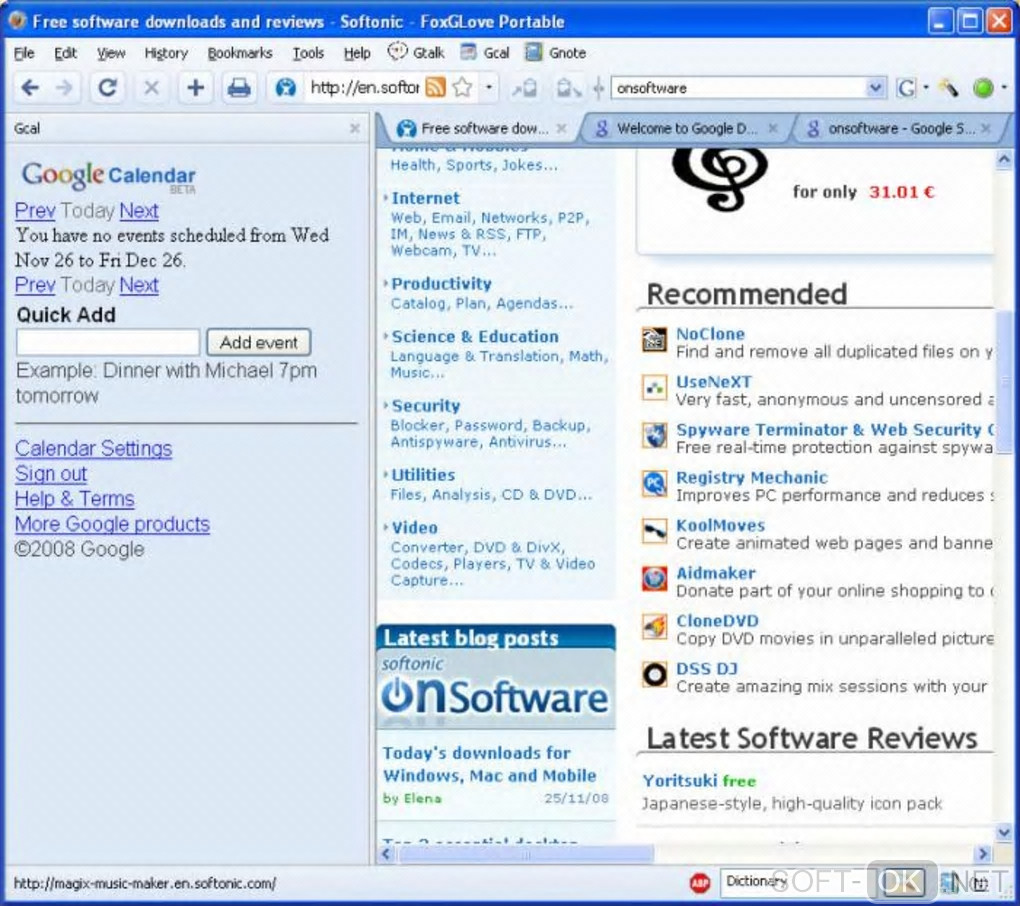The height and width of the screenshot is (906, 1020).
Task: Click the Sign out link
Action: click(51, 473)
